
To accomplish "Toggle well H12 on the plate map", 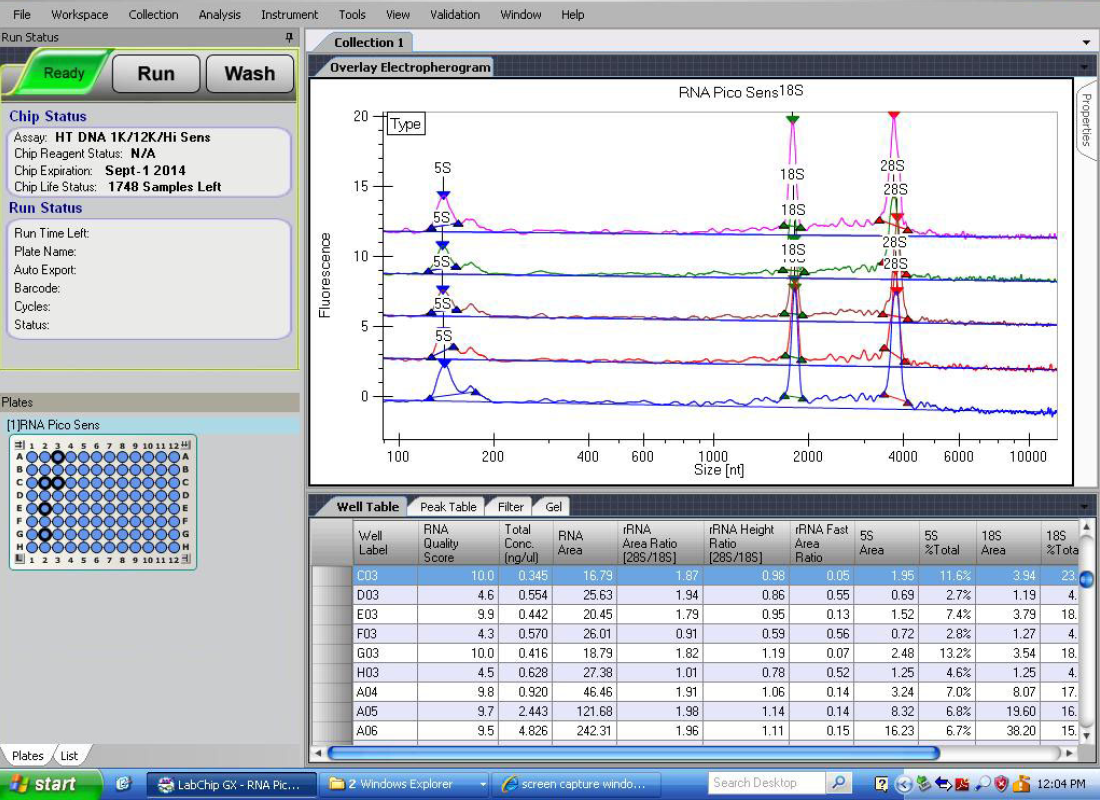I will coord(175,547).
